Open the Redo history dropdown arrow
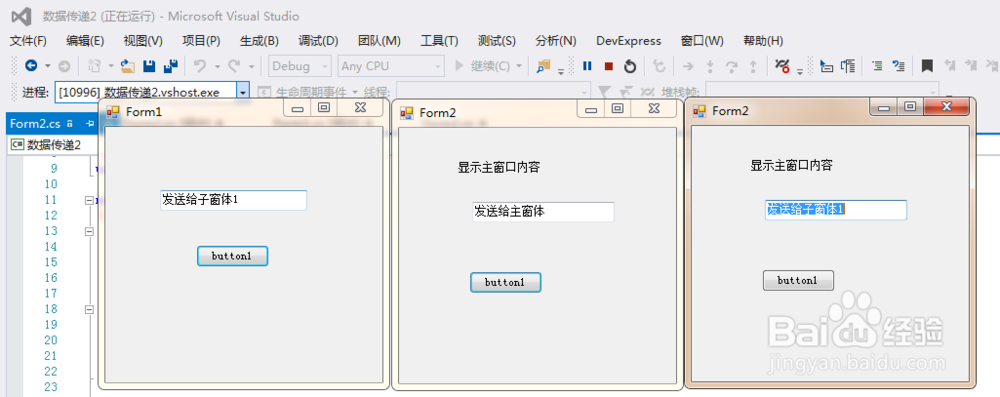 [x=251, y=66]
